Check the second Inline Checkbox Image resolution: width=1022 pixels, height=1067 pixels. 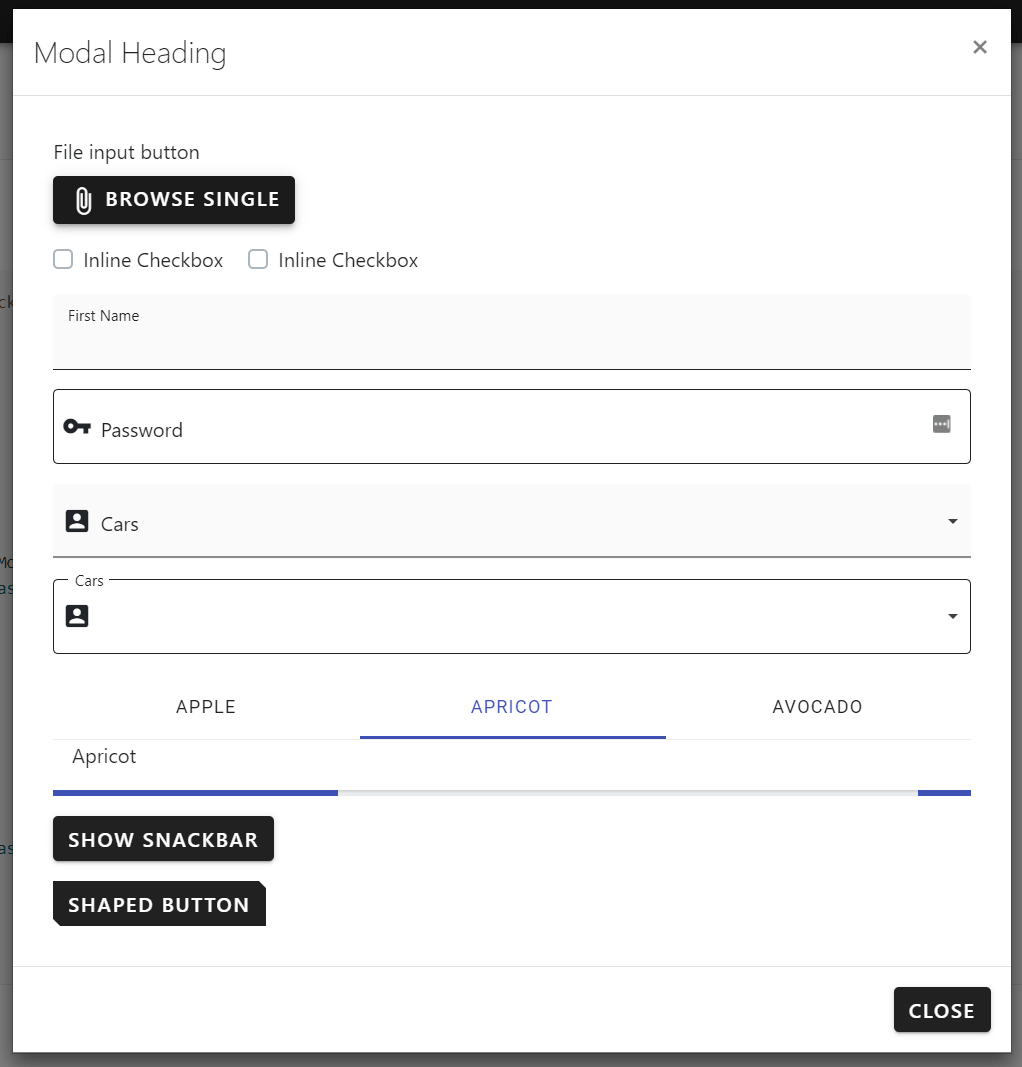258,259
